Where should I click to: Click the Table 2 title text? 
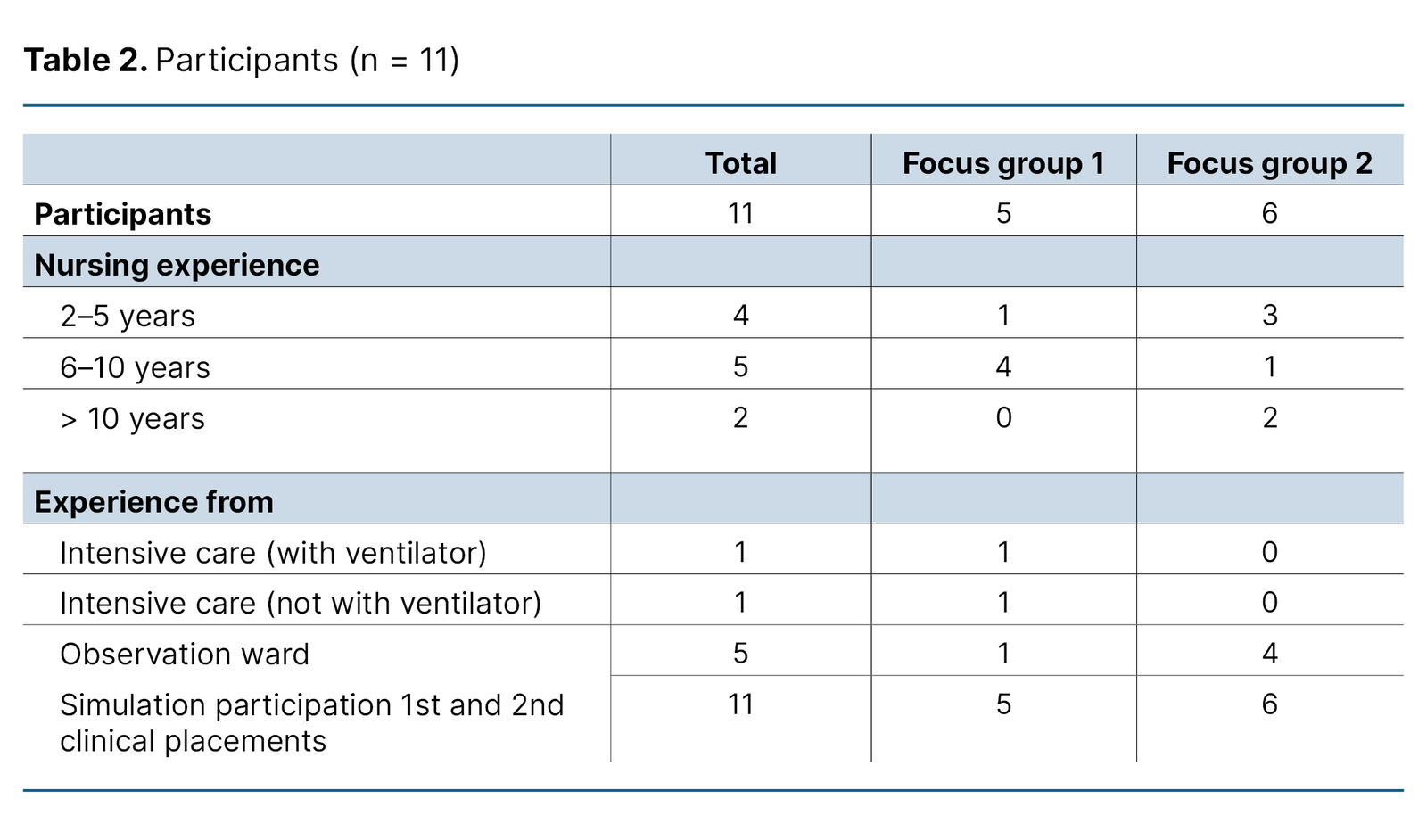click(x=241, y=61)
